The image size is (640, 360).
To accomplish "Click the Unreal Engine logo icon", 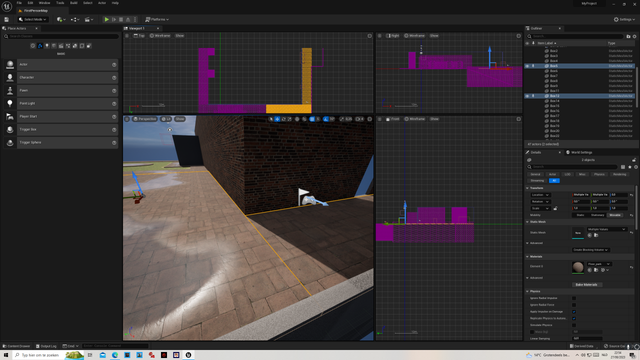I will [x=7, y=7].
